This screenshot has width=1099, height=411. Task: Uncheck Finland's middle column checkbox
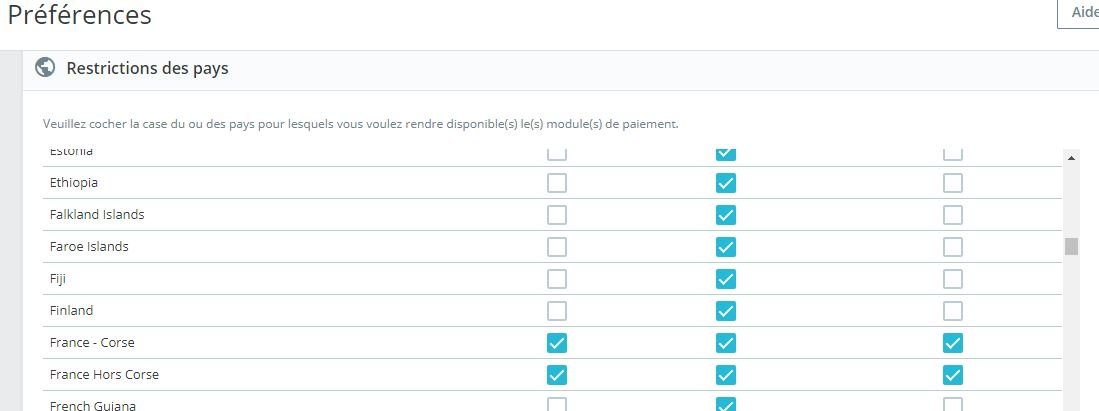coord(725,311)
